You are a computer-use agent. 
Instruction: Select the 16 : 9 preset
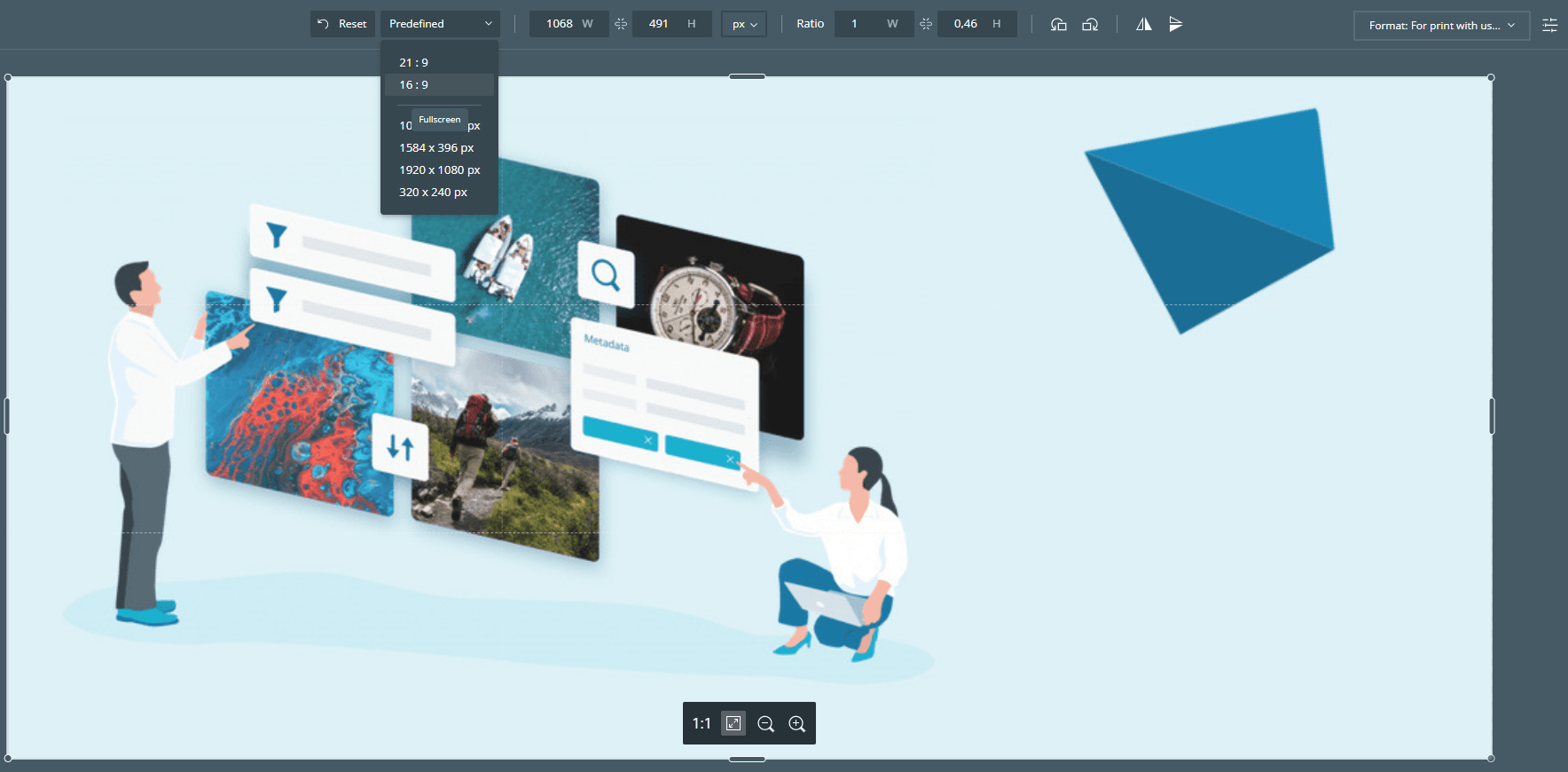[414, 85]
